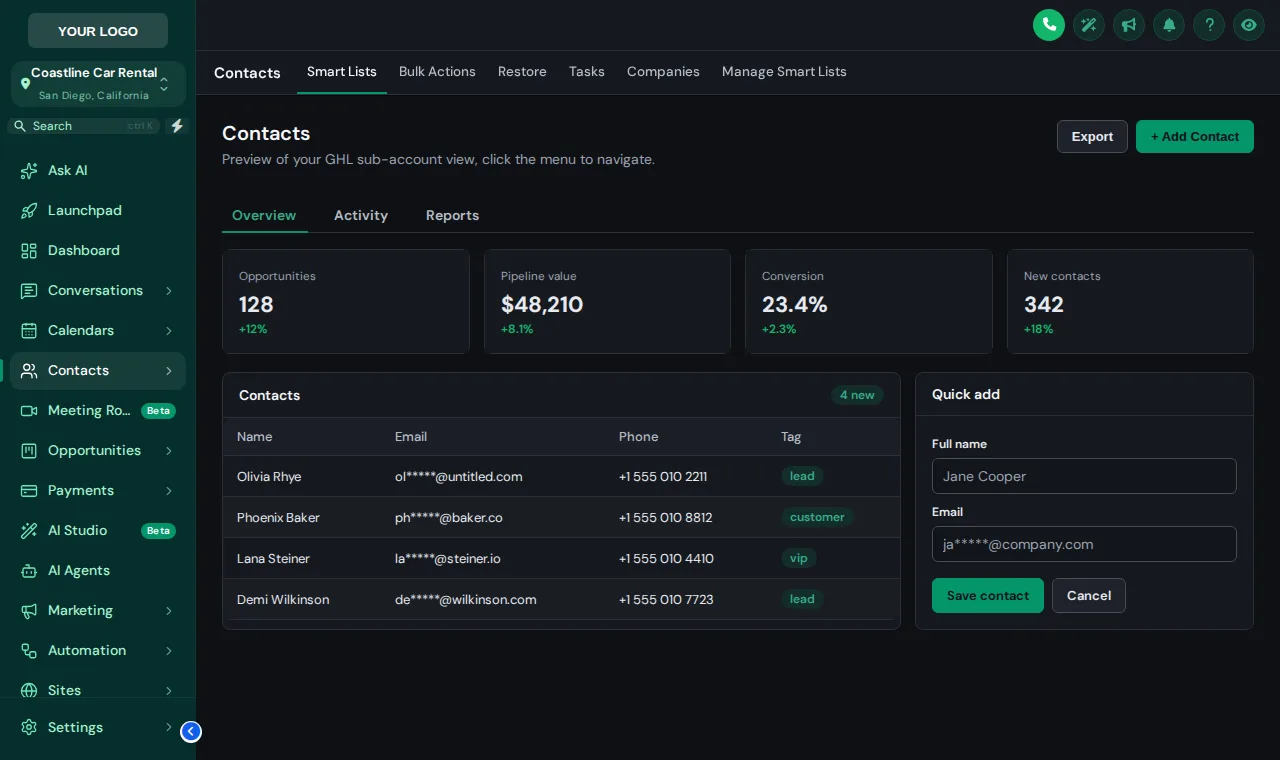Select the Activity tab
The height and width of the screenshot is (760, 1280).
pyautogui.click(x=361, y=215)
